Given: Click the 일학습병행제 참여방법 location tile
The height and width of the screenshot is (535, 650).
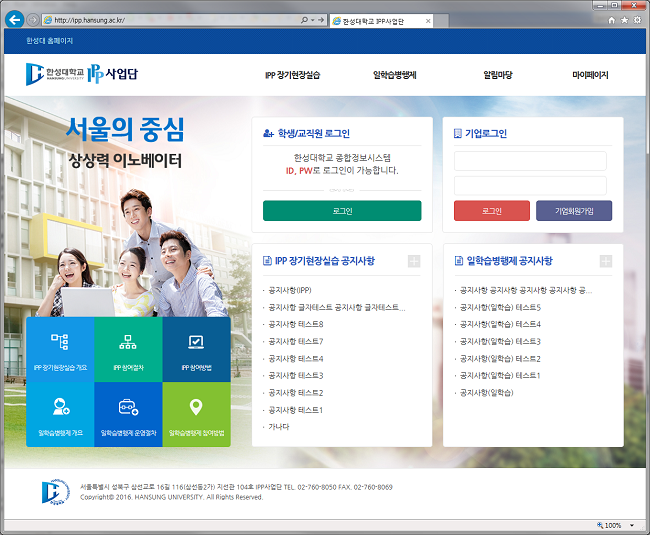Looking at the screenshot, I should pyautogui.click(x=196, y=414).
